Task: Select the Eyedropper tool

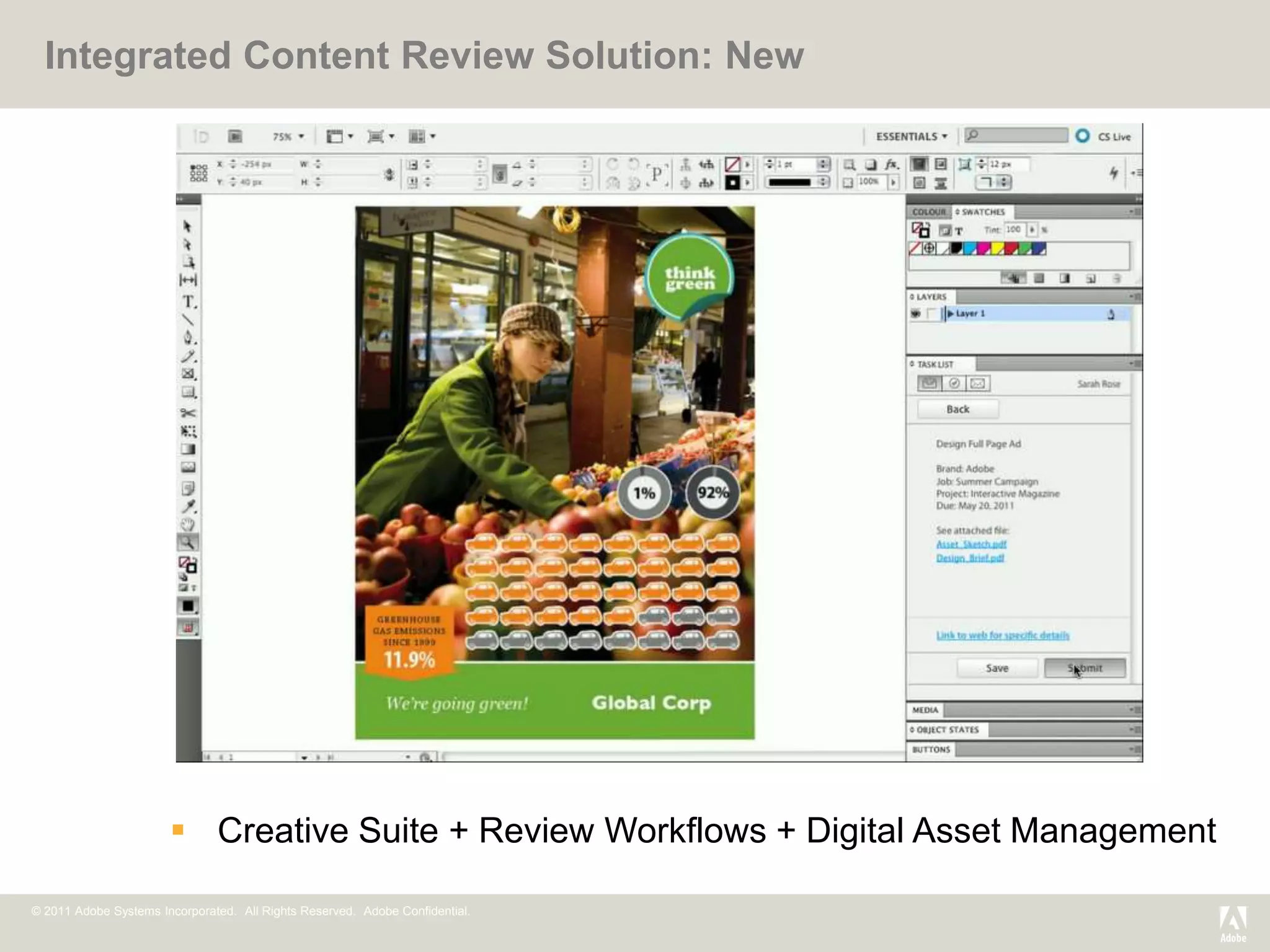Action: tap(189, 506)
